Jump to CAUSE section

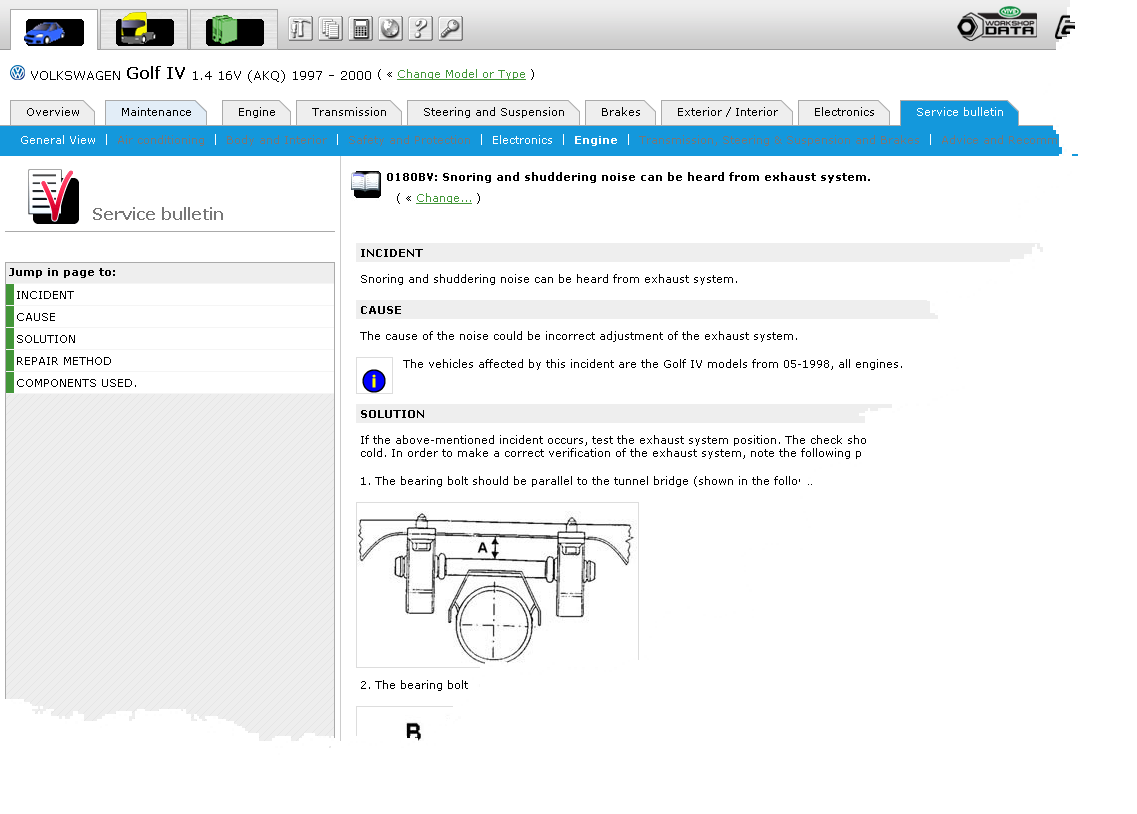click(x=170, y=317)
